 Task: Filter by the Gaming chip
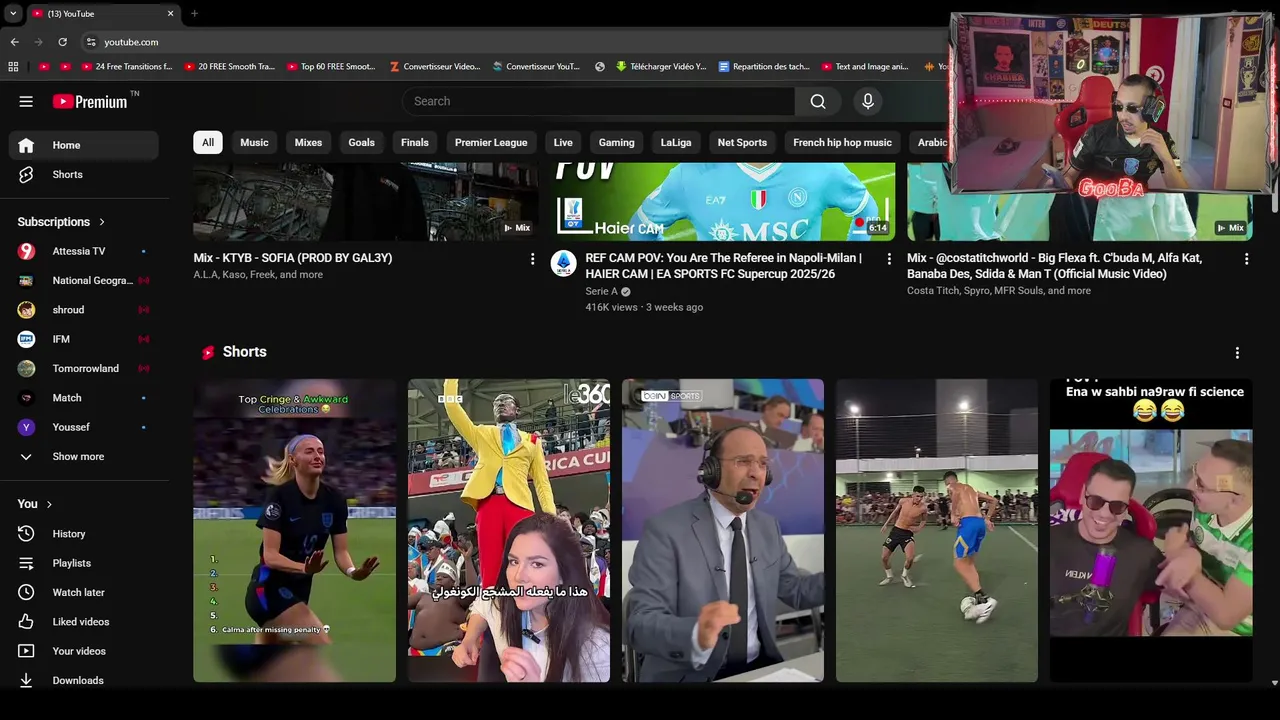coord(616,142)
